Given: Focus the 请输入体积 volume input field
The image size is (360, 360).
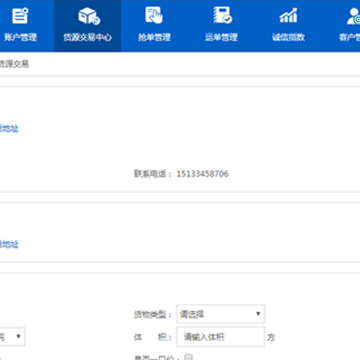Looking at the screenshot, I should (x=221, y=337).
